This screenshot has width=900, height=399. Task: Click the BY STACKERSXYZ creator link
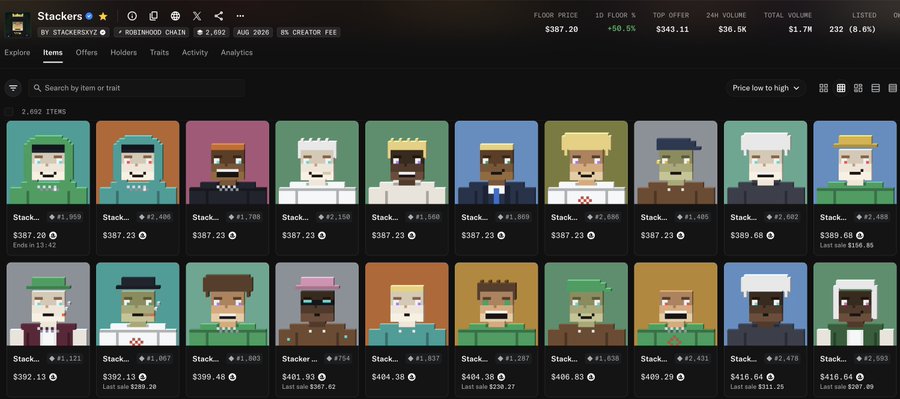[x=73, y=32]
